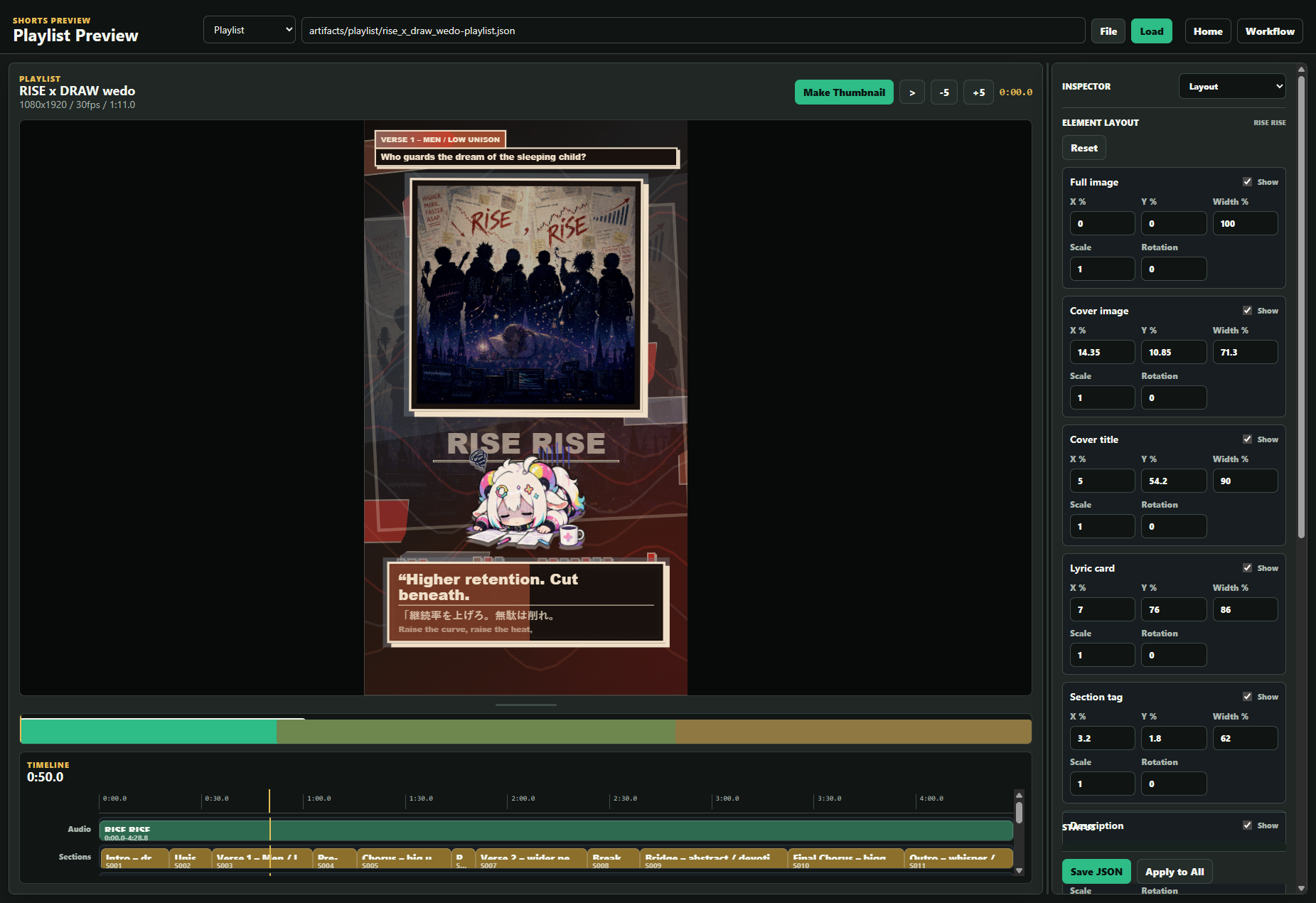1316x903 pixels.
Task: Click Full image X % field
Action: pos(1102,223)
